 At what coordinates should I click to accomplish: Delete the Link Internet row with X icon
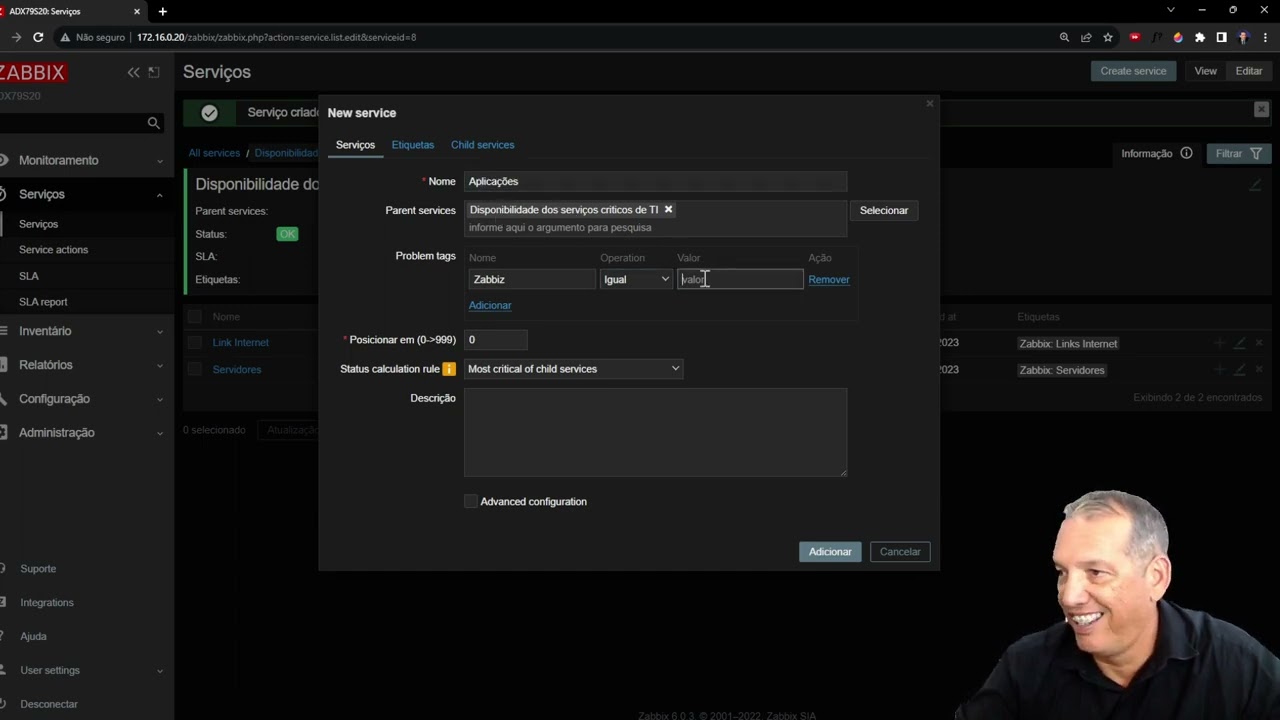(1259, 343)
